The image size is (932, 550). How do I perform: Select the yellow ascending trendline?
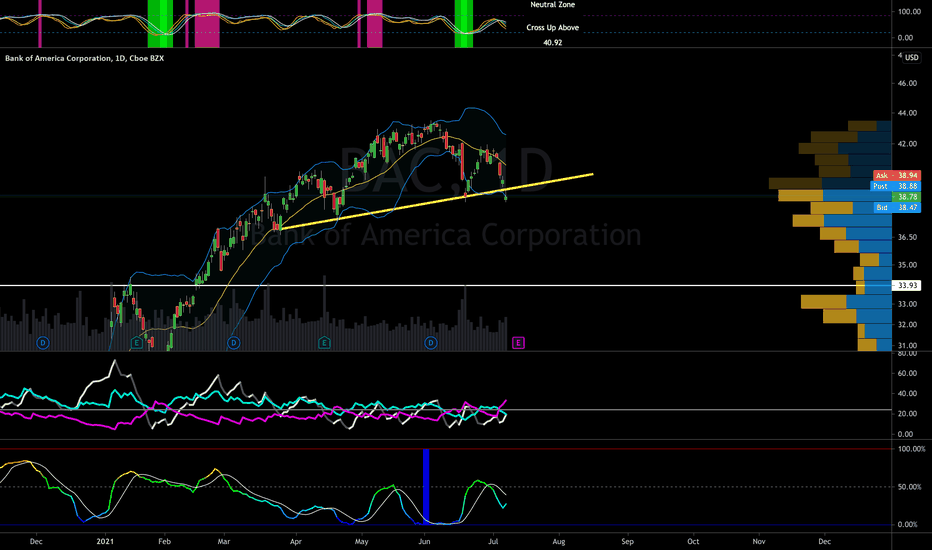tap(436, 202)
